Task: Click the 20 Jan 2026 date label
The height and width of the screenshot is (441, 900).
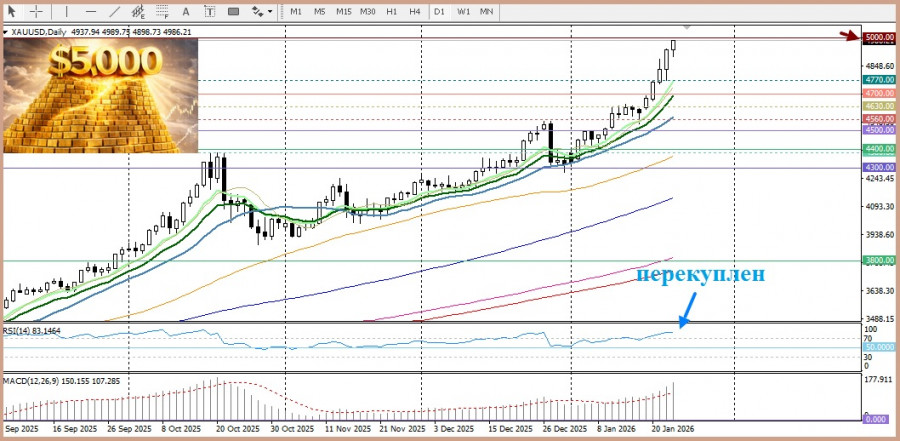Action: coord(672,429)
